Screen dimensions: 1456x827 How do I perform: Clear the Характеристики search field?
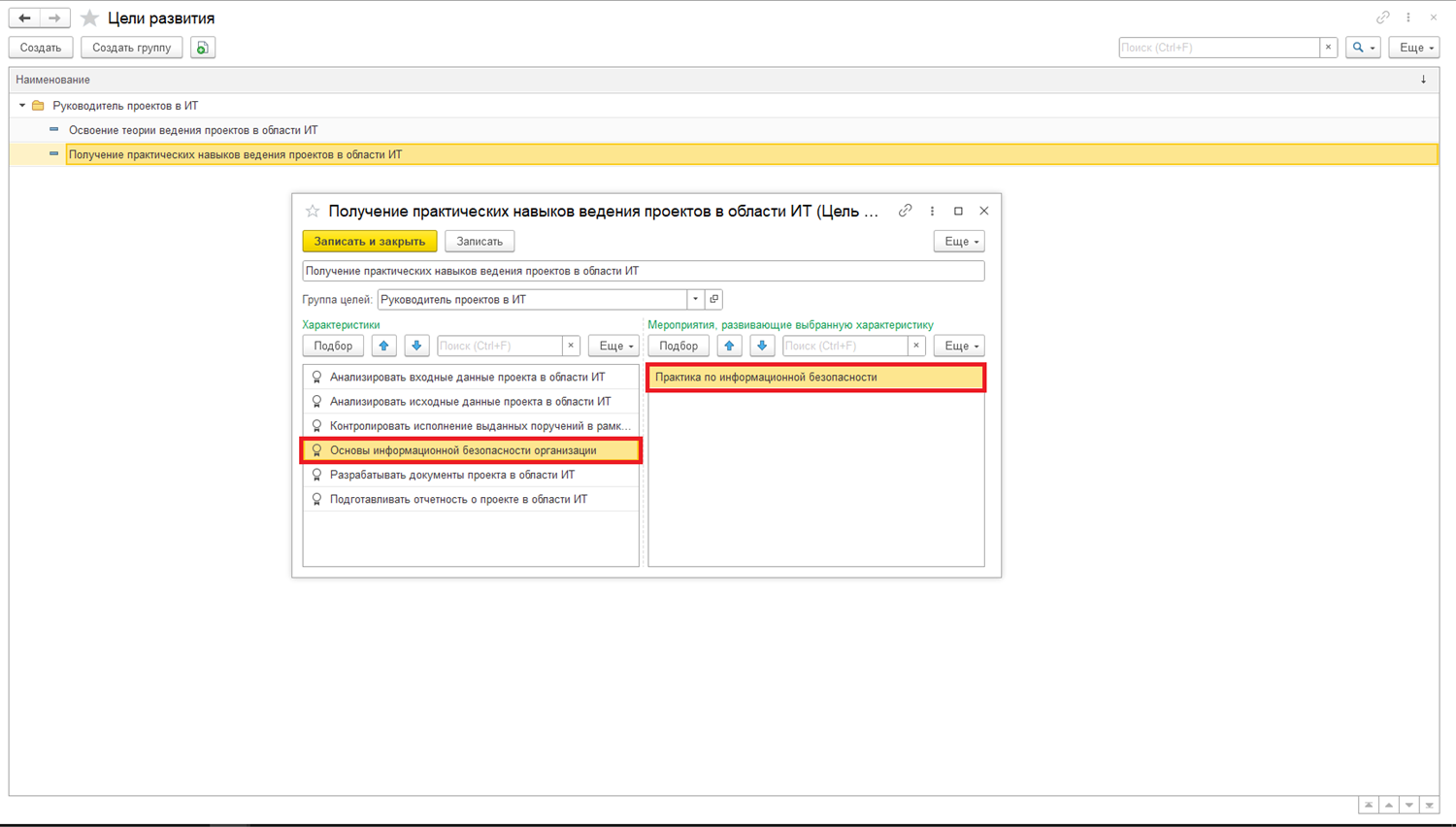(572, 346)
